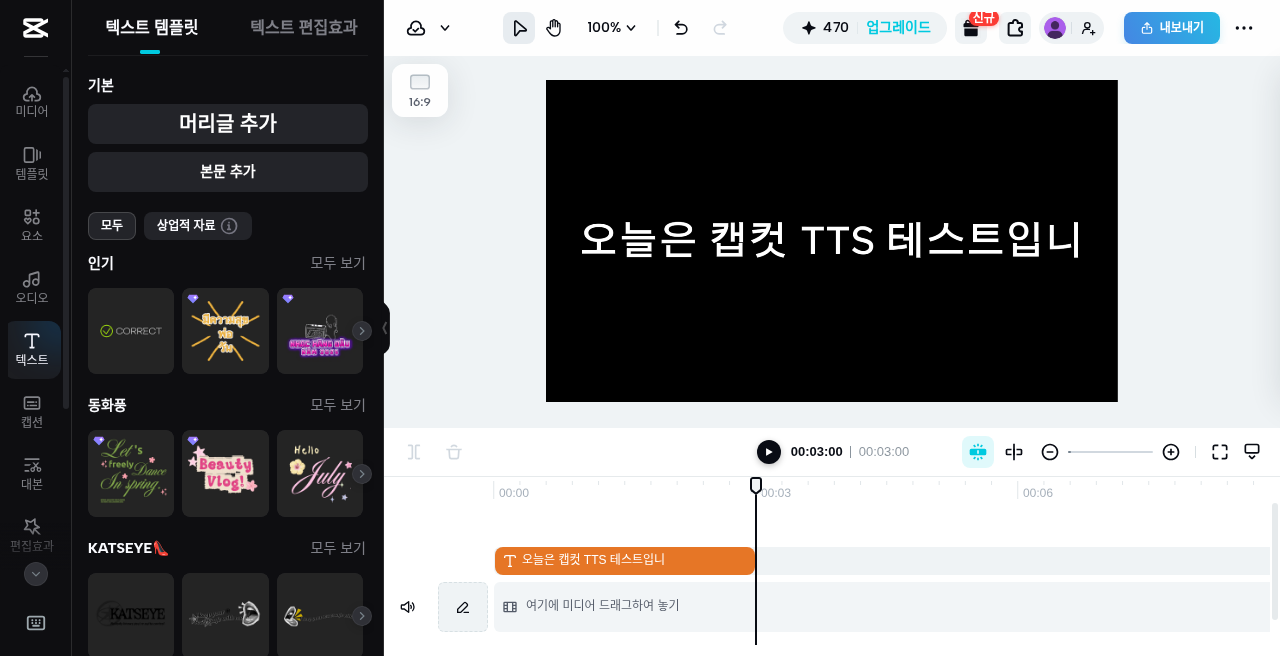Open 모두 보기 for KATSEYE section
The image size is (1280, 656).
(338, 548)
